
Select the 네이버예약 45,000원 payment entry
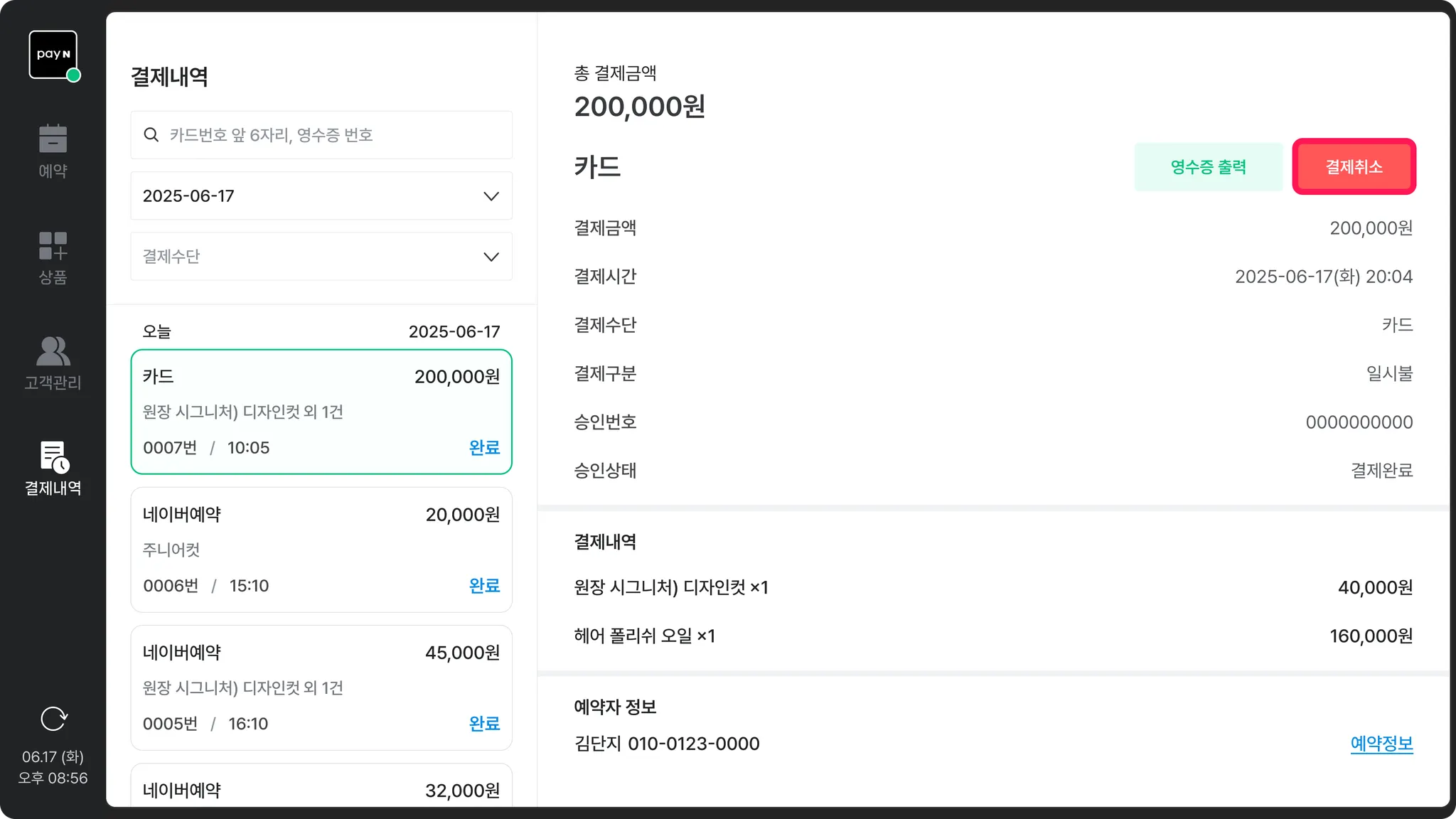[321, 687]
